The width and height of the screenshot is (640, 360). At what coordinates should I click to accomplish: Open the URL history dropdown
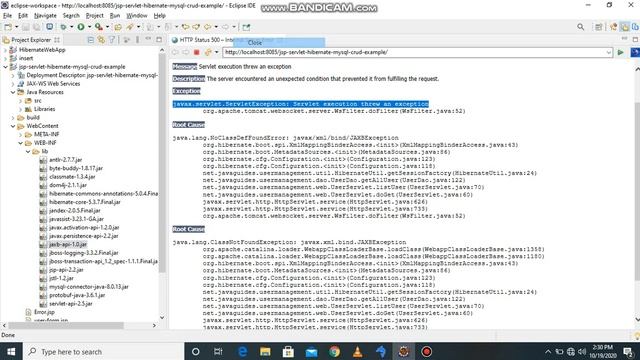pos(609,52)
